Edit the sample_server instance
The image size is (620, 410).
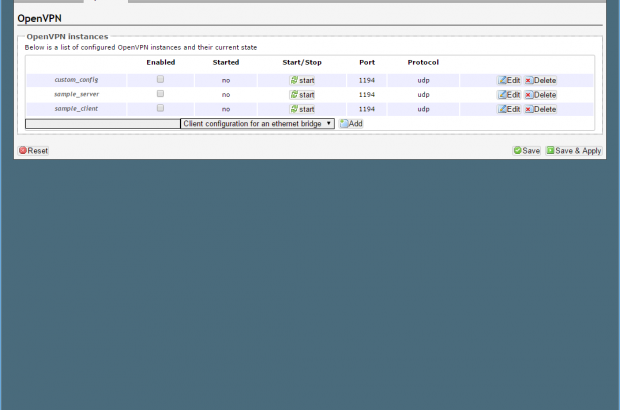(x=509, y=95)
